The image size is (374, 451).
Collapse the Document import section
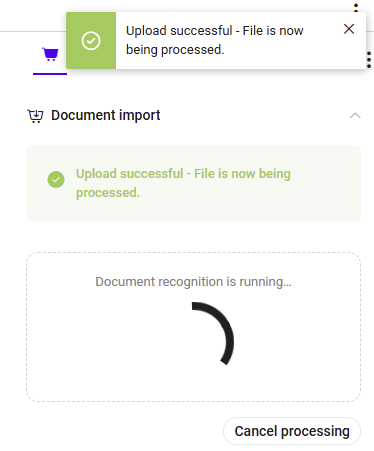[x=355, y=116]
